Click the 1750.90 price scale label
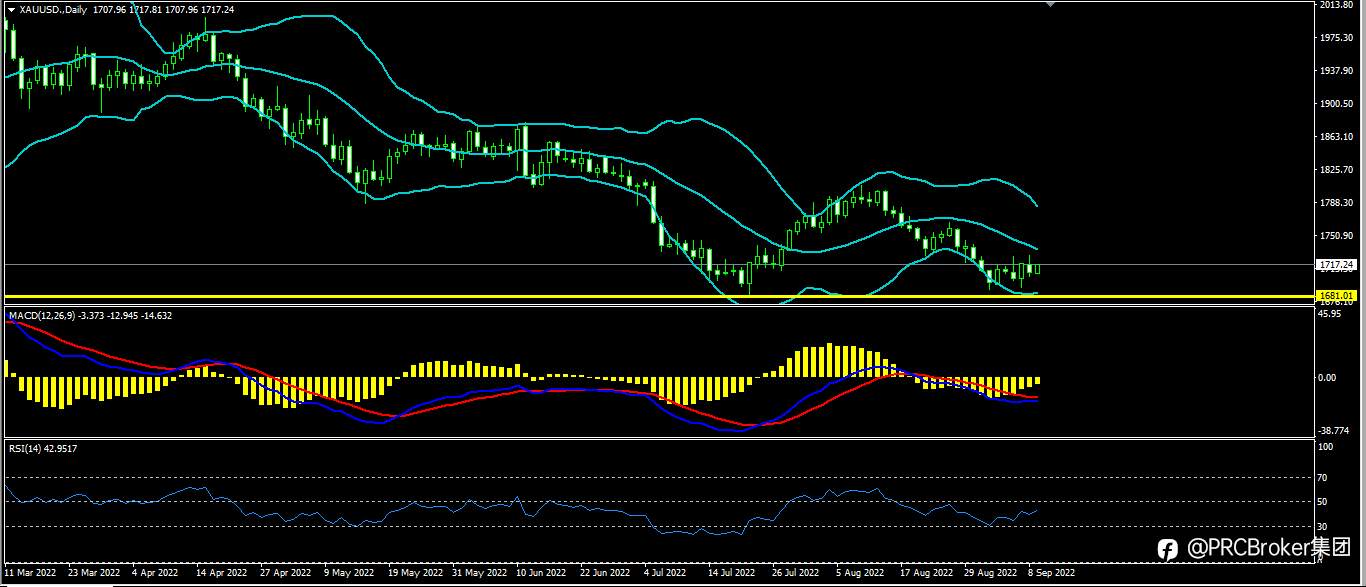This screenshot has height=587, width=1366. coord(1337,236)
